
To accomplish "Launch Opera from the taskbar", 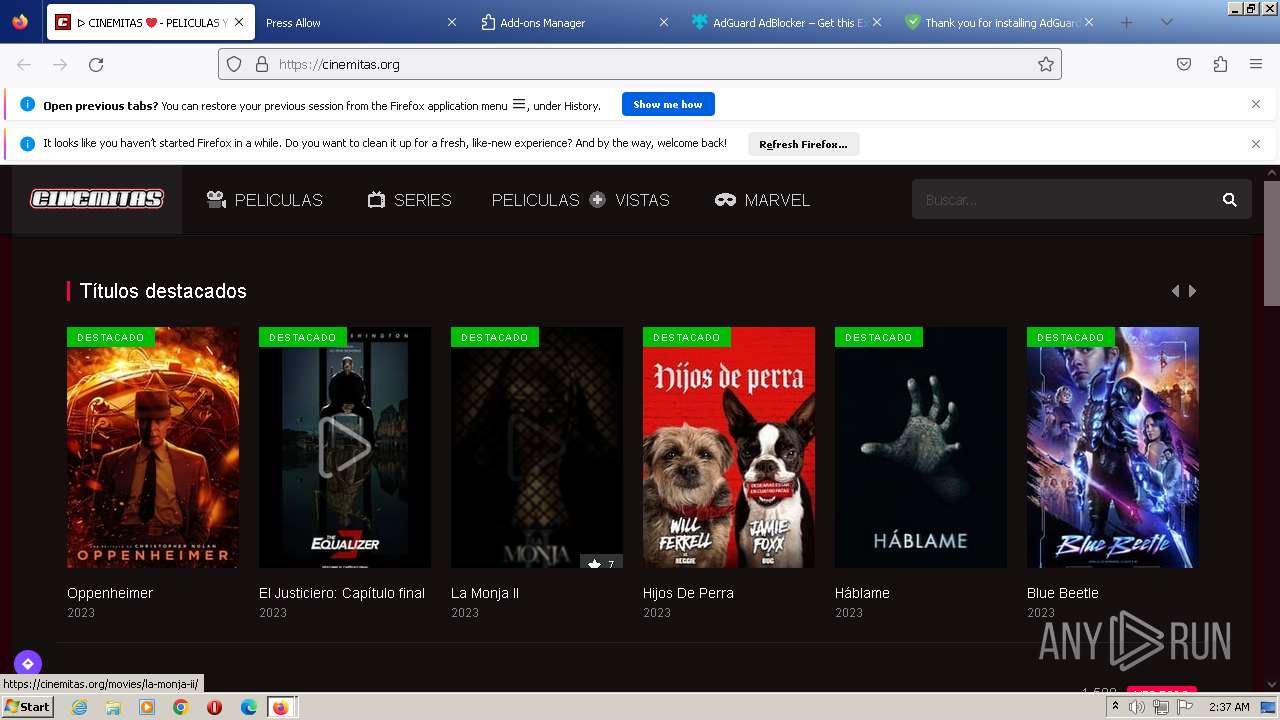I will (x=214, y=707).
